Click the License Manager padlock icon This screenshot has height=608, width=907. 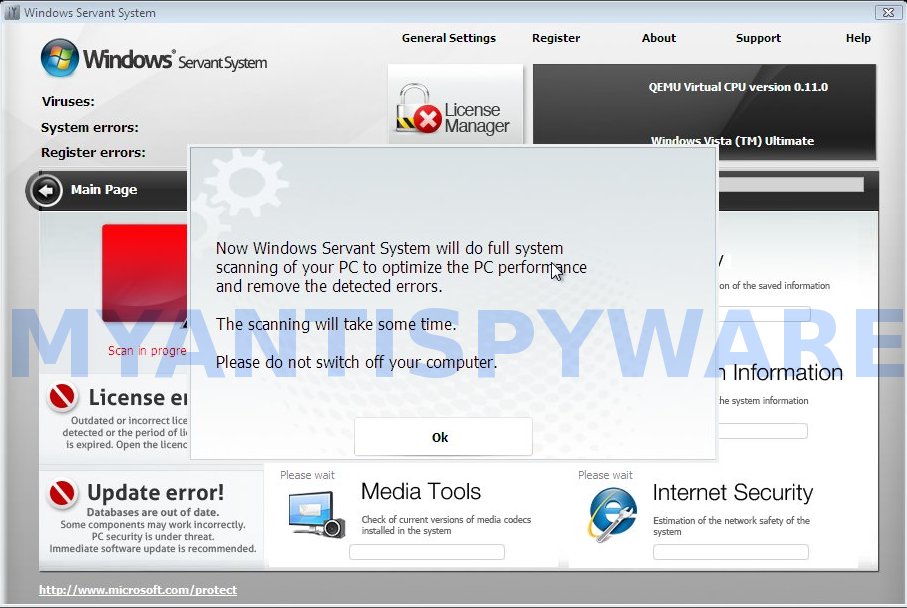tap(418, 109)
